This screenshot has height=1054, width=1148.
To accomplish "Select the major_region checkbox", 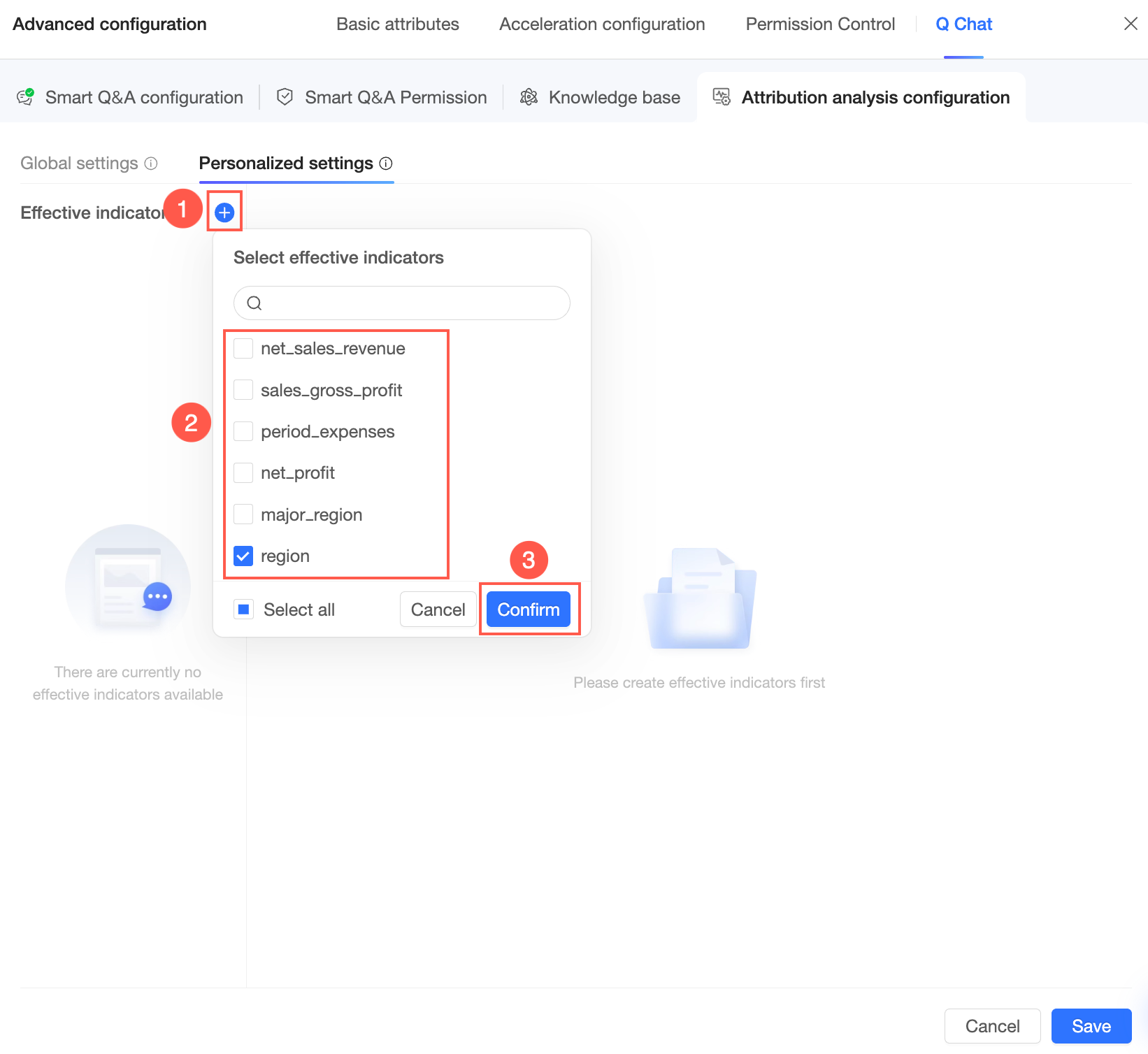I will [243, 514].
